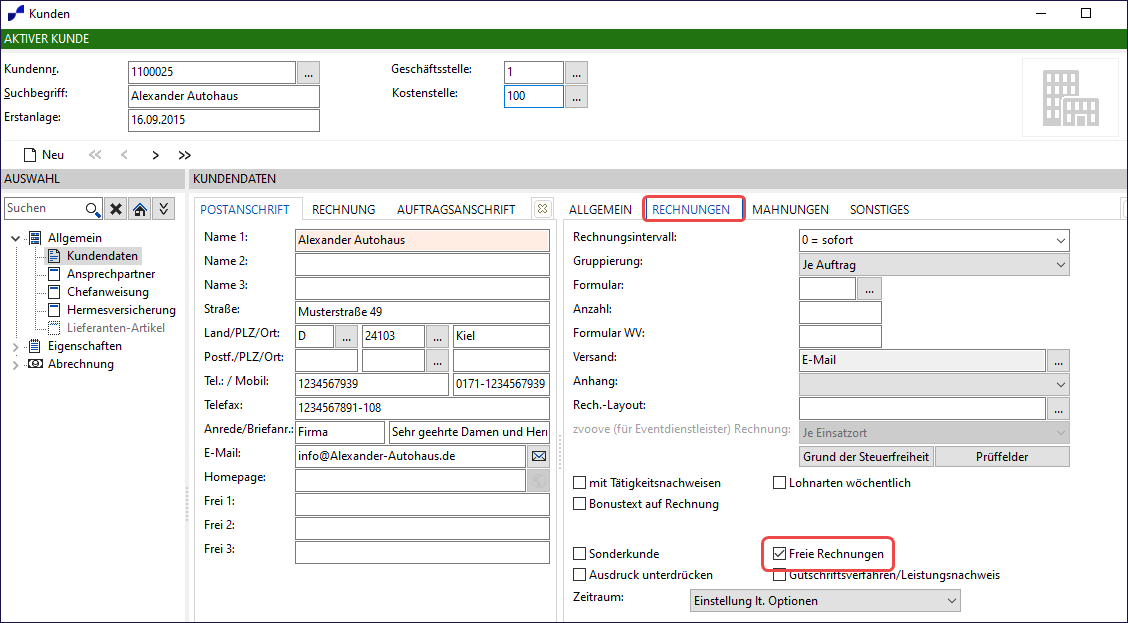Open country lookup next to Land field
1128x623 pixels.
point(346,337)
